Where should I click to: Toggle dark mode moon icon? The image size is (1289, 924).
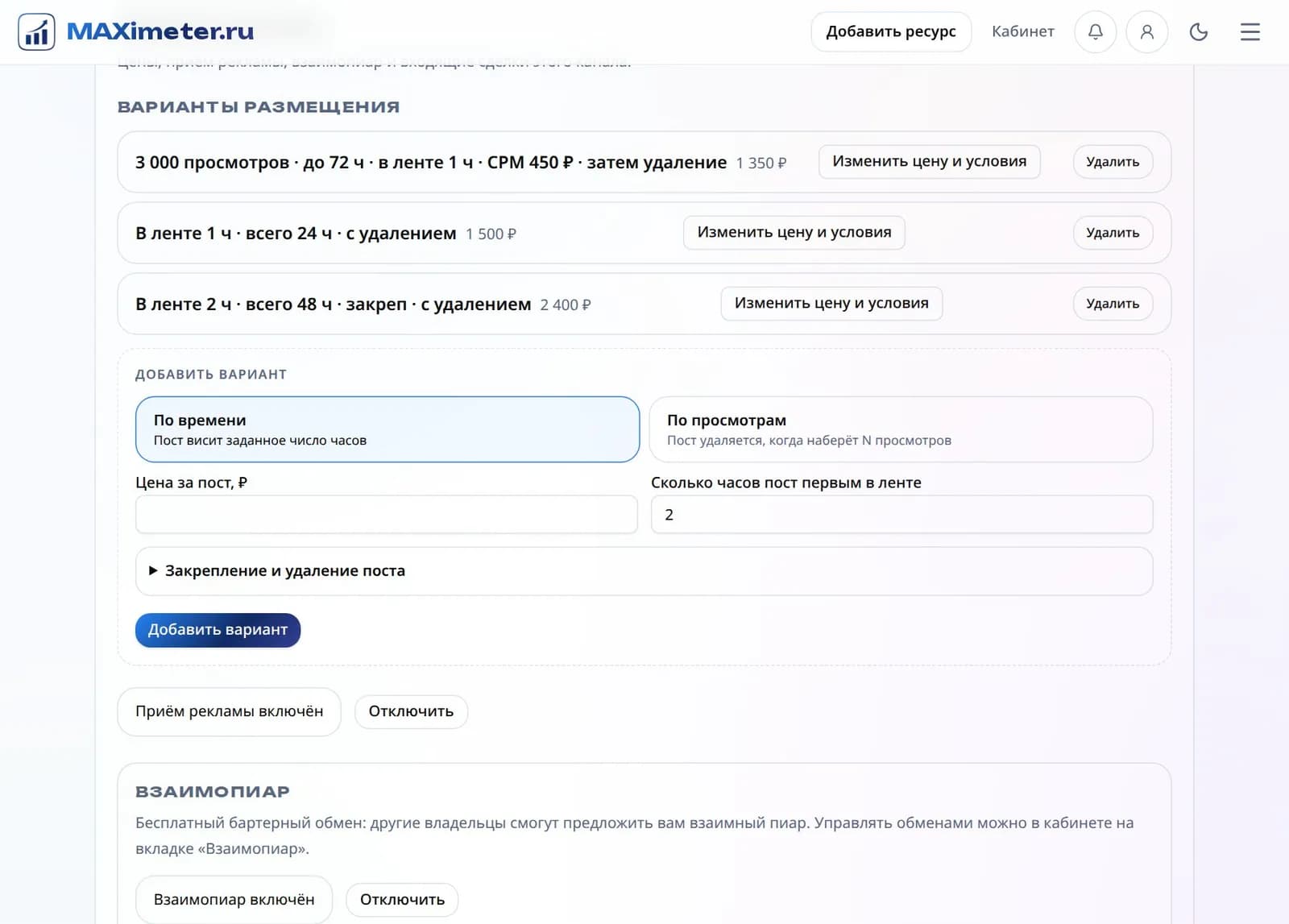tap(1199, 32)
